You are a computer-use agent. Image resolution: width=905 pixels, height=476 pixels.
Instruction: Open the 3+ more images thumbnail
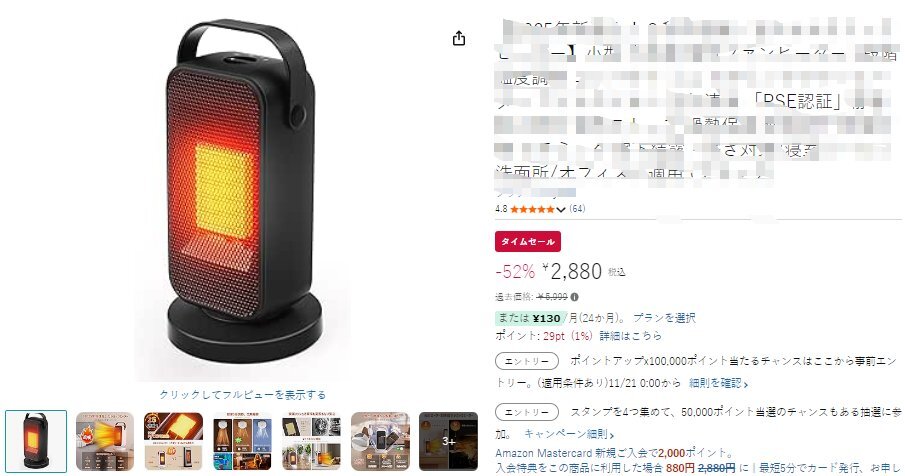(448, 441)
